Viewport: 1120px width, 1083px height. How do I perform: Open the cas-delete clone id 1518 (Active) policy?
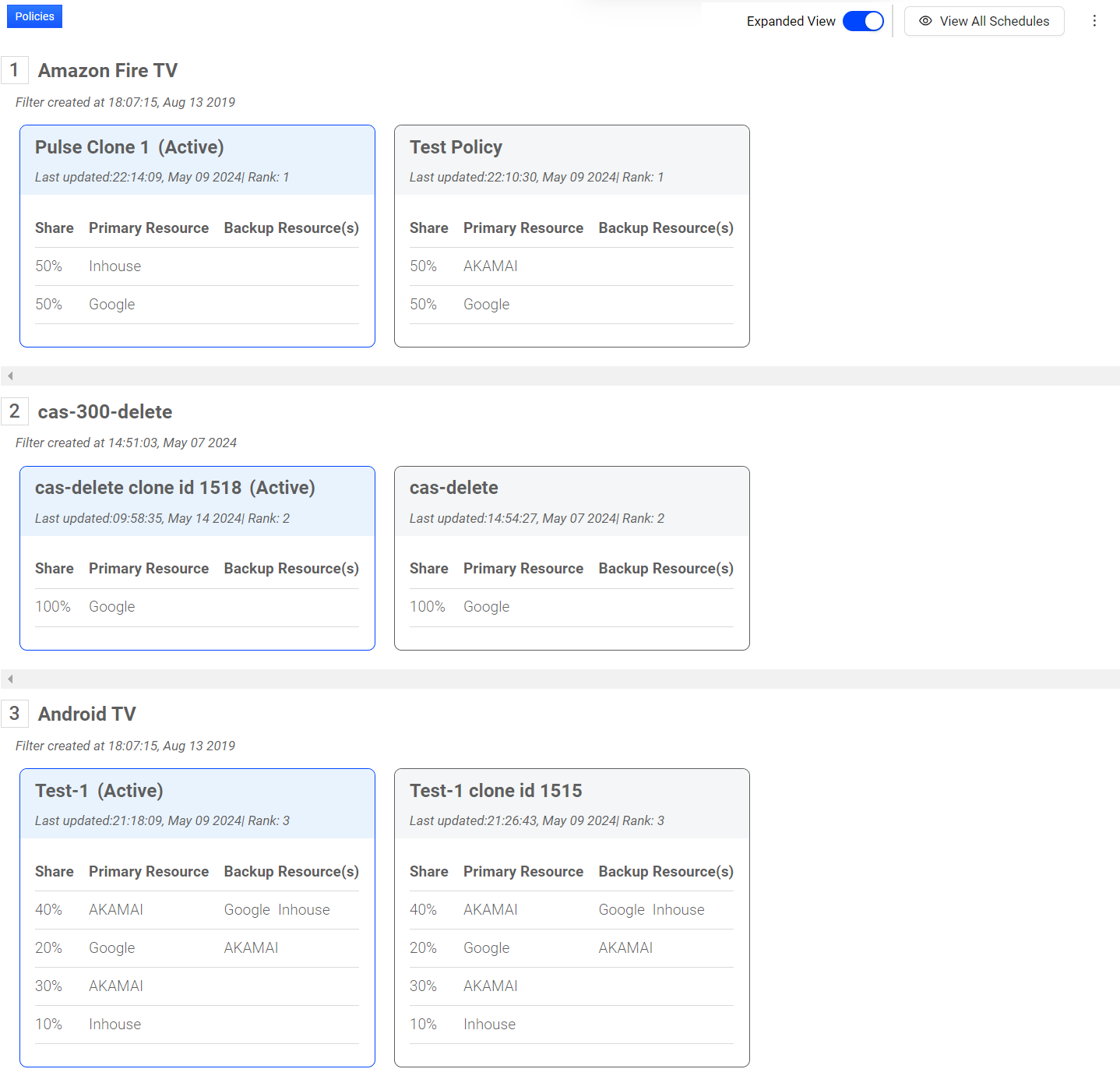(x=175, y=488)
